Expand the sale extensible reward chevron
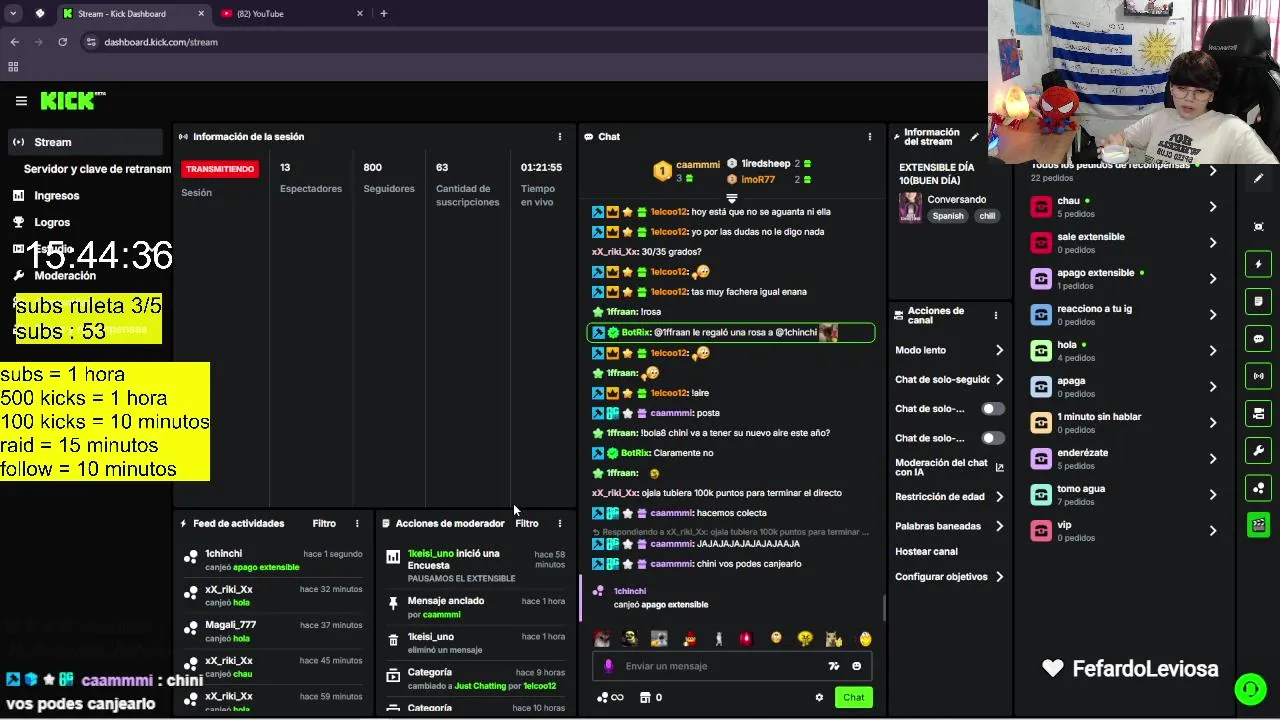1280x720 pixels. click(x=1212, y=243)
